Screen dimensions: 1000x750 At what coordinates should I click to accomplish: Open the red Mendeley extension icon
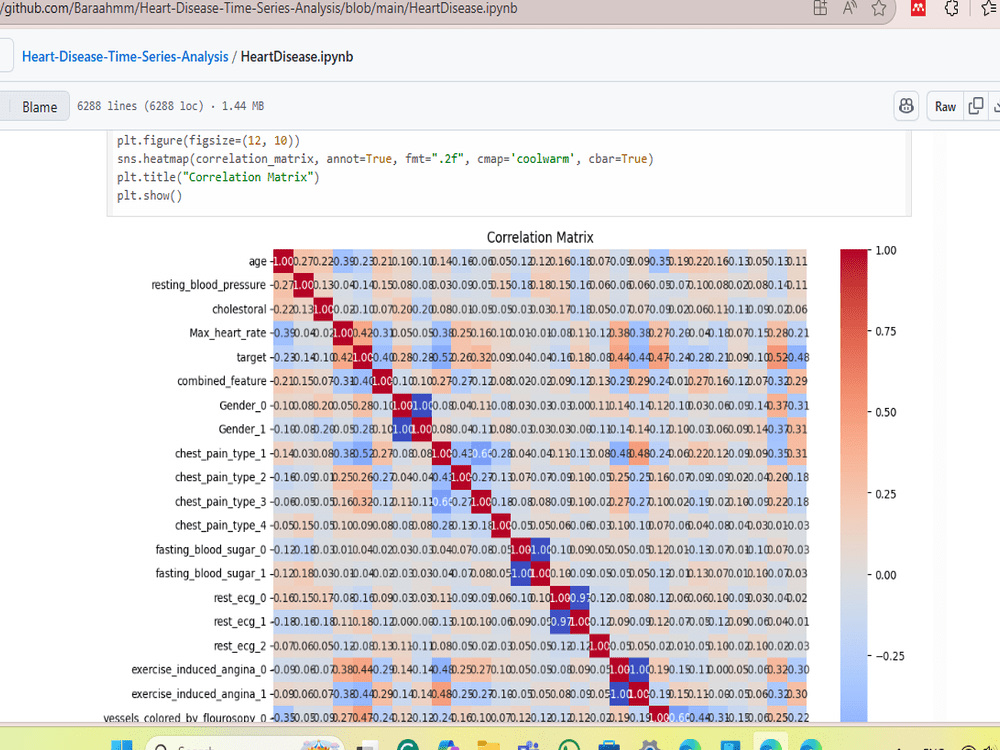pyautogui.click(x=918, y=8)
